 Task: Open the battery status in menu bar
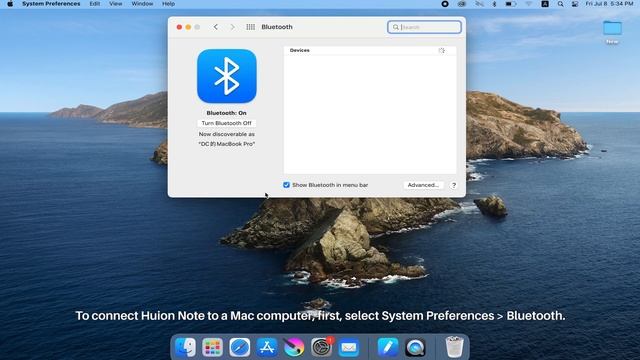tap(511, 4)
